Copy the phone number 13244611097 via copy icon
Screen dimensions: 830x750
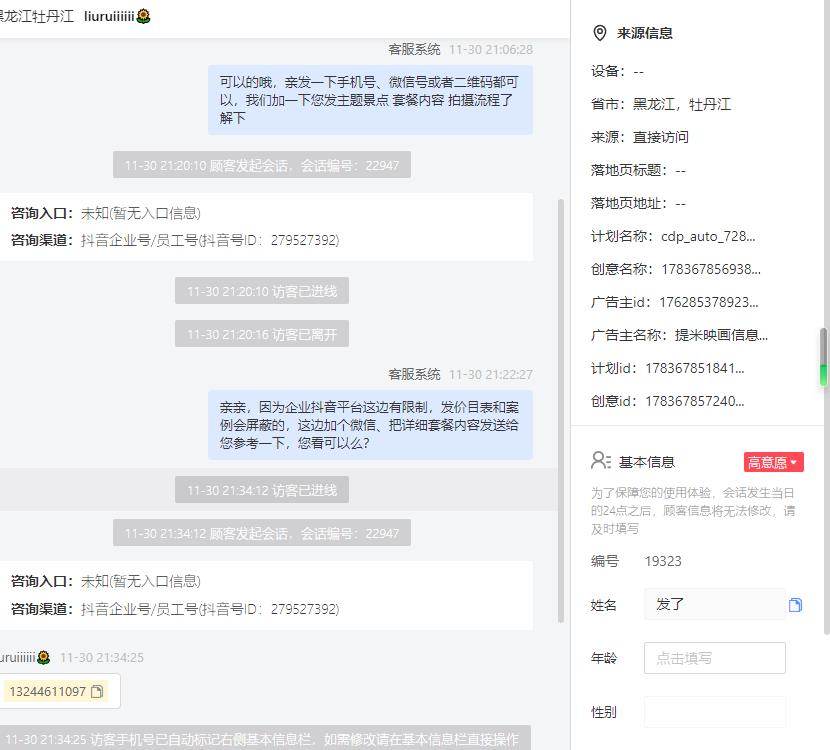[x=97, y=691]
